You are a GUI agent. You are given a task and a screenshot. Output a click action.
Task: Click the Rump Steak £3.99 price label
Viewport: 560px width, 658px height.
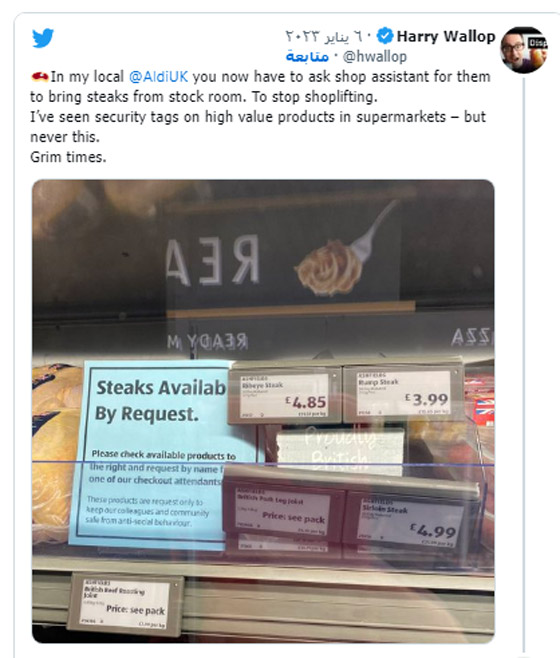403,394
